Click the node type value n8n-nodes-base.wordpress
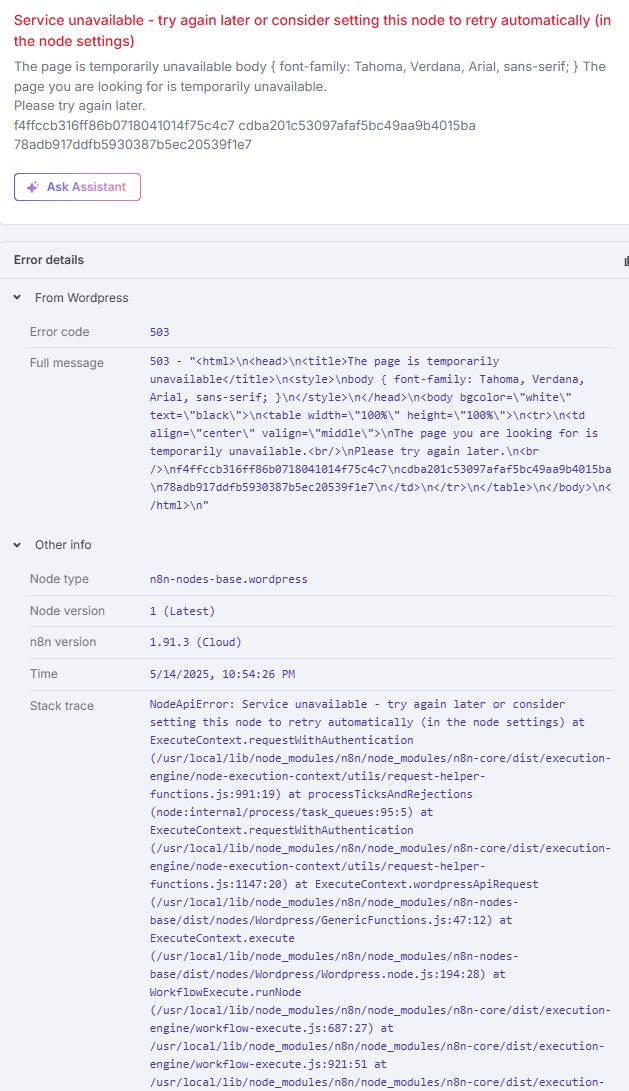This screenshot has width=629, height=1091. 228,579
